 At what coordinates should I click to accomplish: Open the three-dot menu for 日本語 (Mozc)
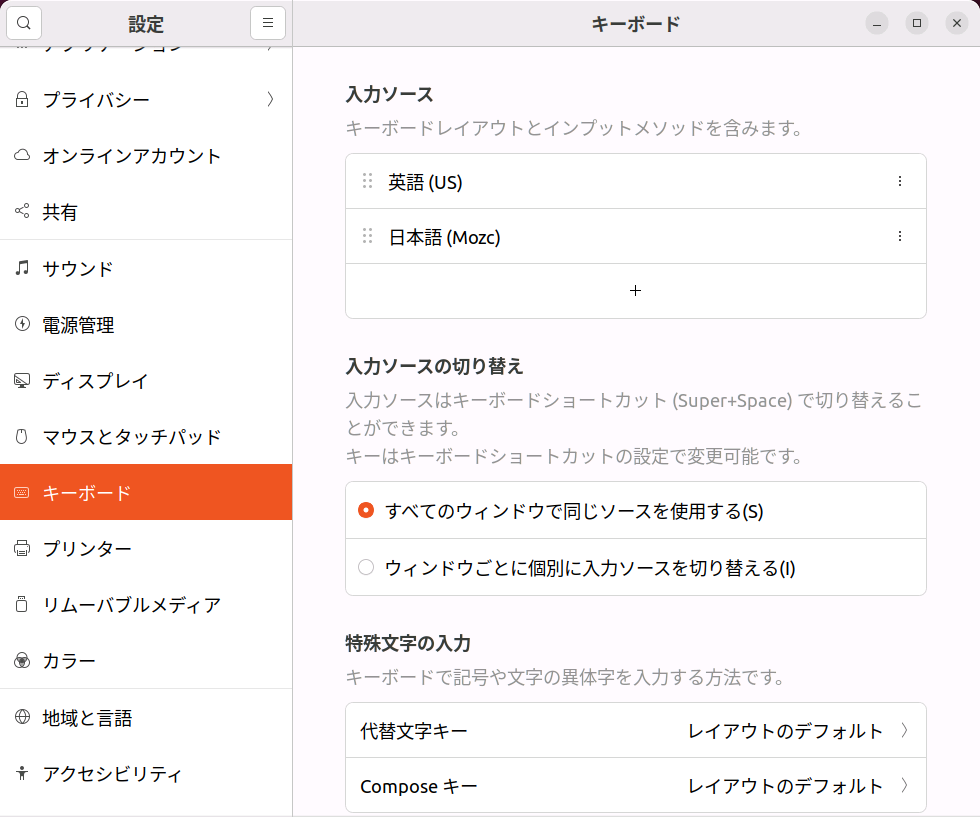899,236
